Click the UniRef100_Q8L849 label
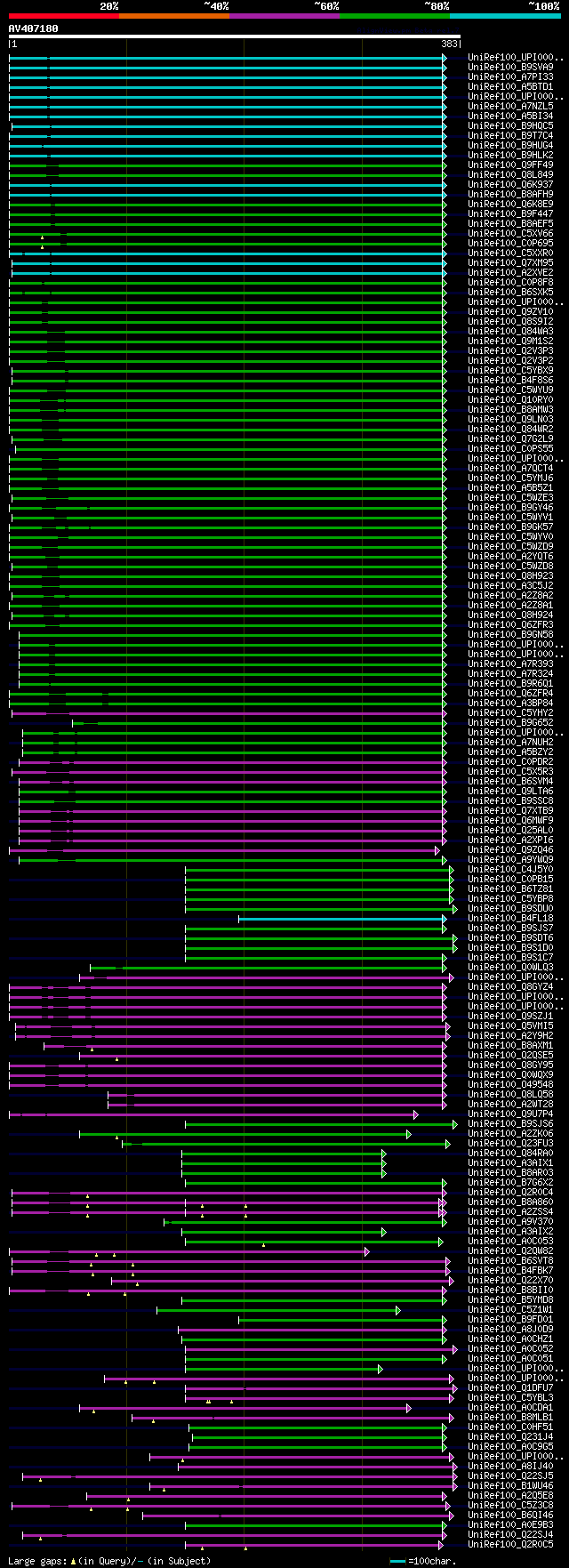569x1568 pixels. pyautogui.click(x=510, y=174)
